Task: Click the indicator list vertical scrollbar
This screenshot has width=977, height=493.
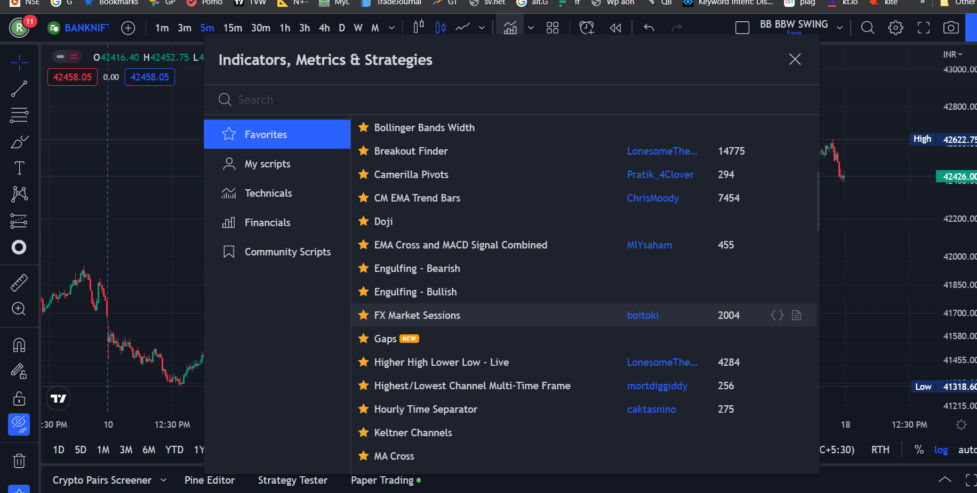Action: (x=817, y=201)
